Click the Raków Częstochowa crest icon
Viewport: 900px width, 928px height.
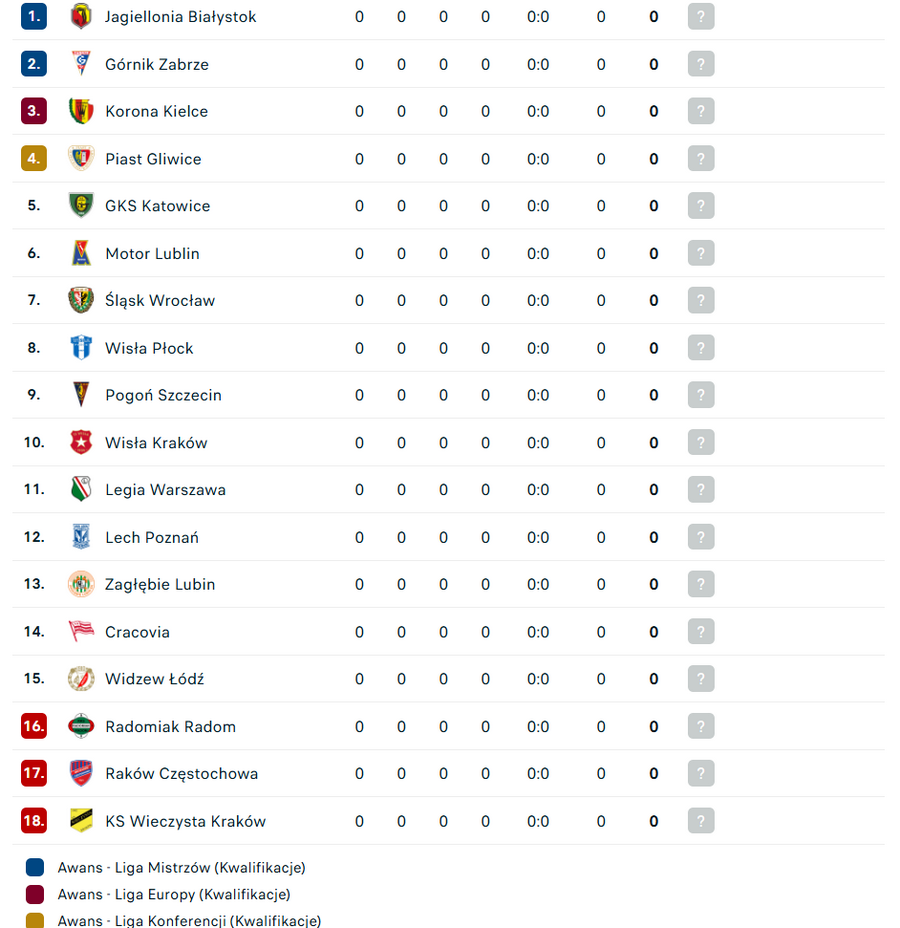(x=81, y=774)
